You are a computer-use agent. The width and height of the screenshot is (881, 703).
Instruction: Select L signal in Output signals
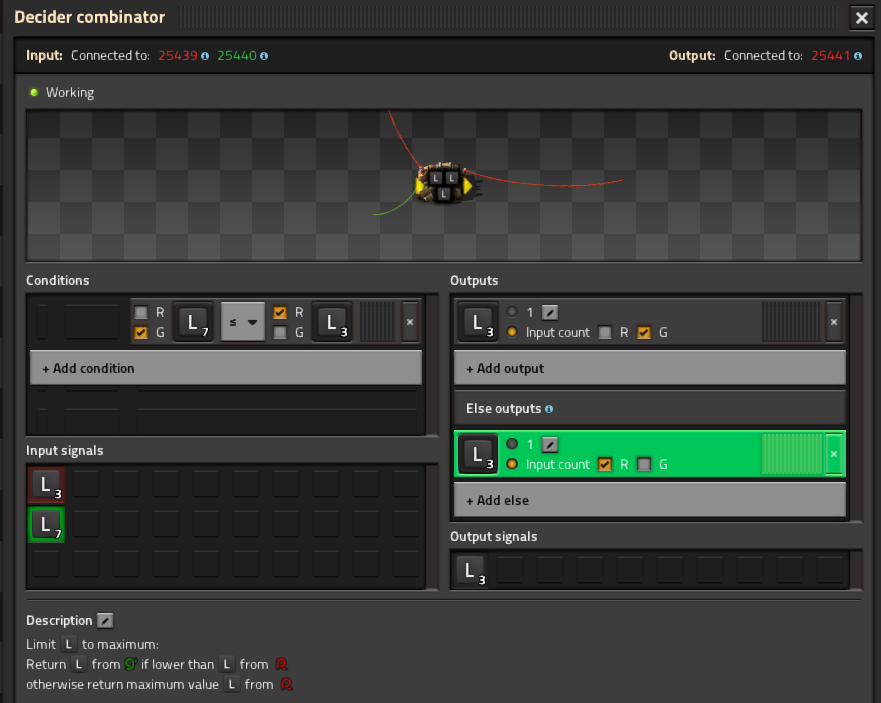pos(470,571)
